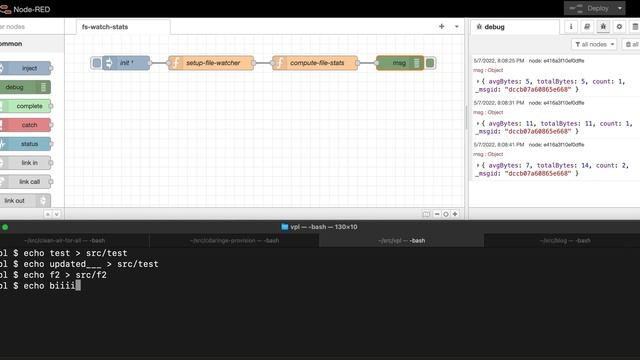Zoom out the flow canvas
The image size is (640, 360).
point(437,214)
